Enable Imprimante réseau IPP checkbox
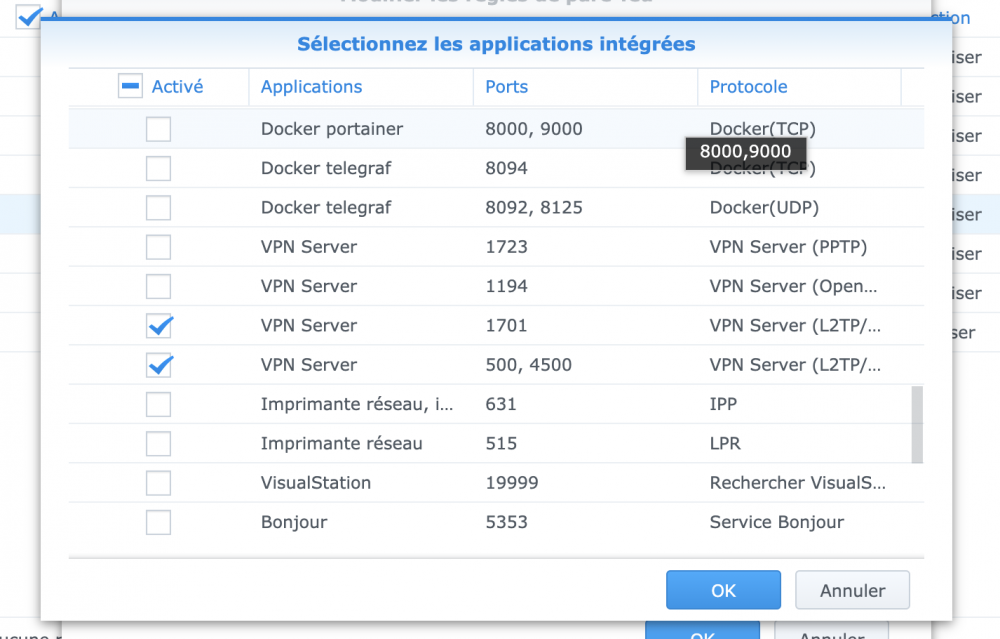Image resolution: width=1000 pixels, height=639 pixels. (x=158, y=404)
